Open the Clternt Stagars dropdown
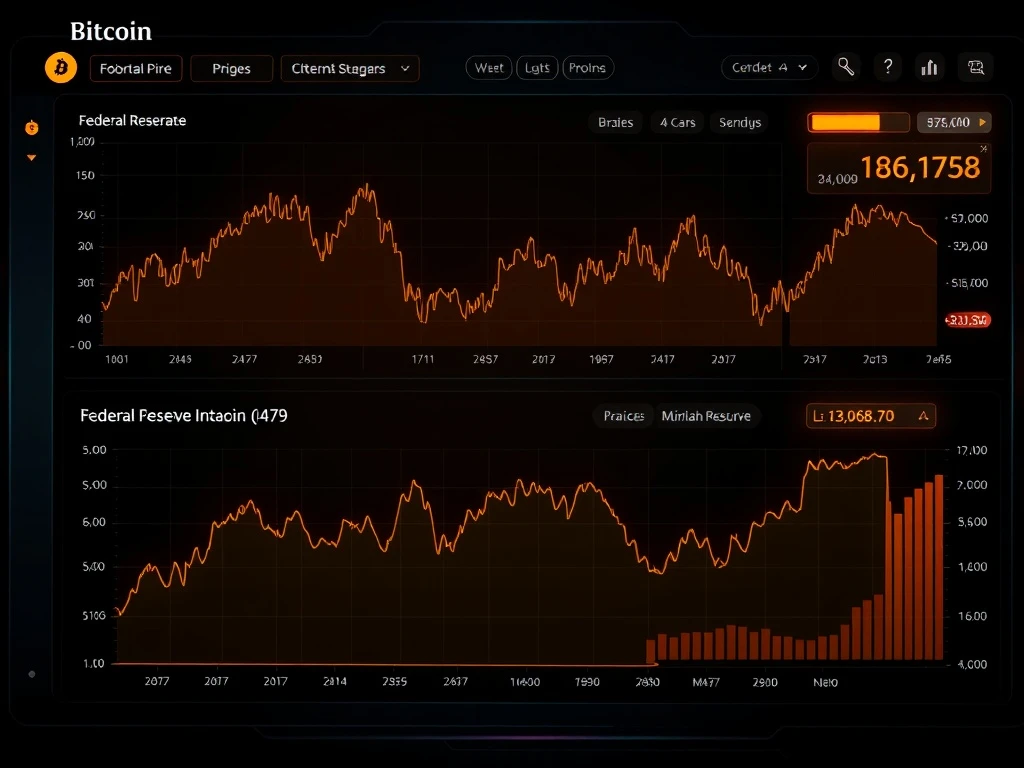The image size is (1024, 768). point(350,69)
